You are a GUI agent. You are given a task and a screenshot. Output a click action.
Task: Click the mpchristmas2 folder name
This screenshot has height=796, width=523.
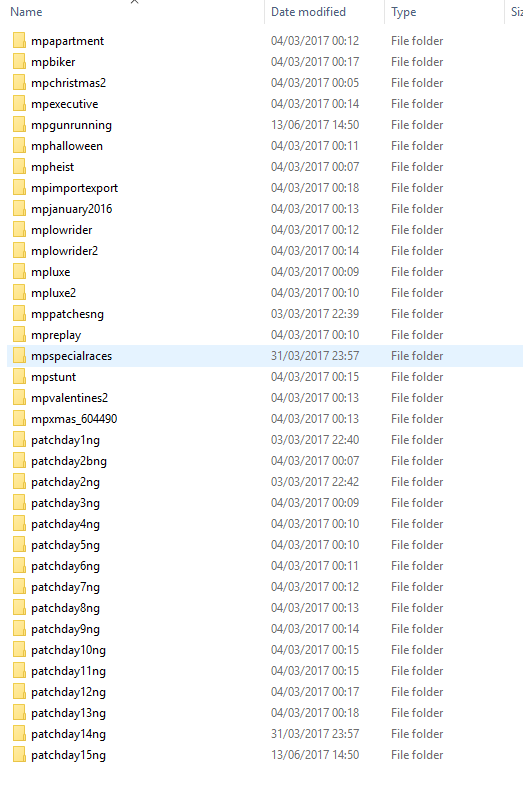click(x=69, y=83)
